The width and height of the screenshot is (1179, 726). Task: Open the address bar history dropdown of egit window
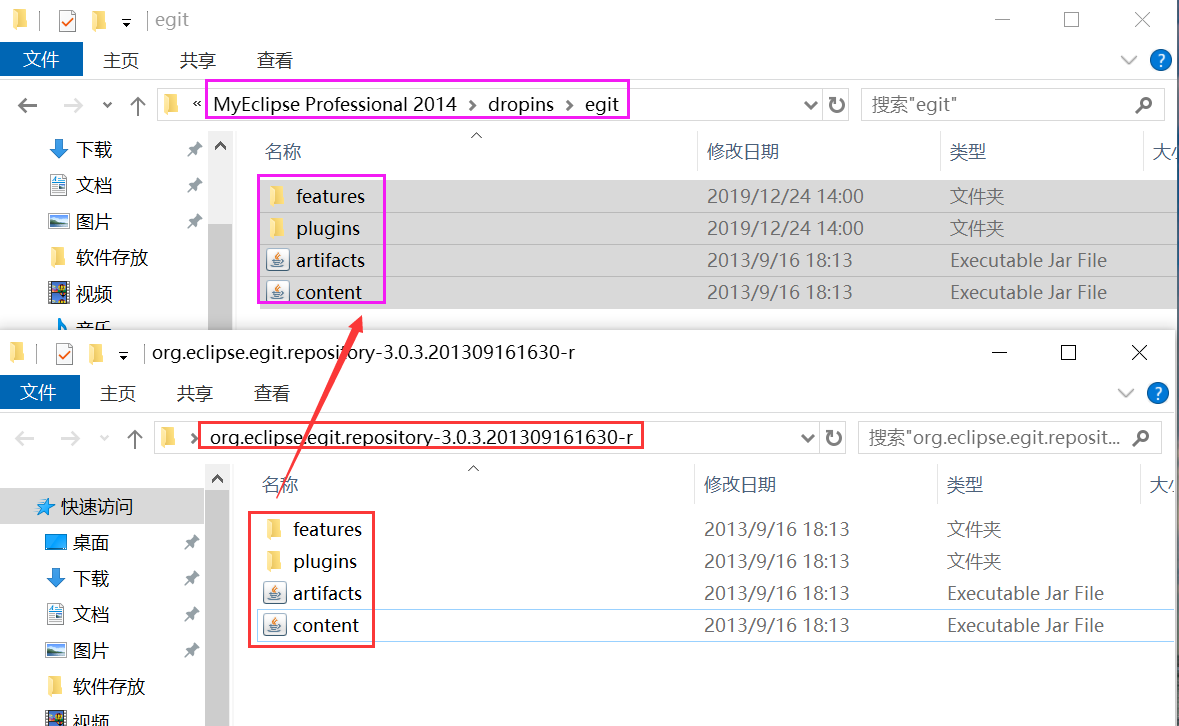click(808, 103)
